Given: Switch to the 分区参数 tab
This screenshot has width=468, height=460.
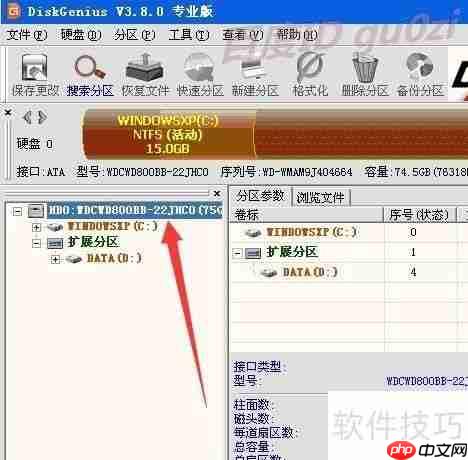Looking at the screenshot, I should pyautogui.click(x=260, y=196).
